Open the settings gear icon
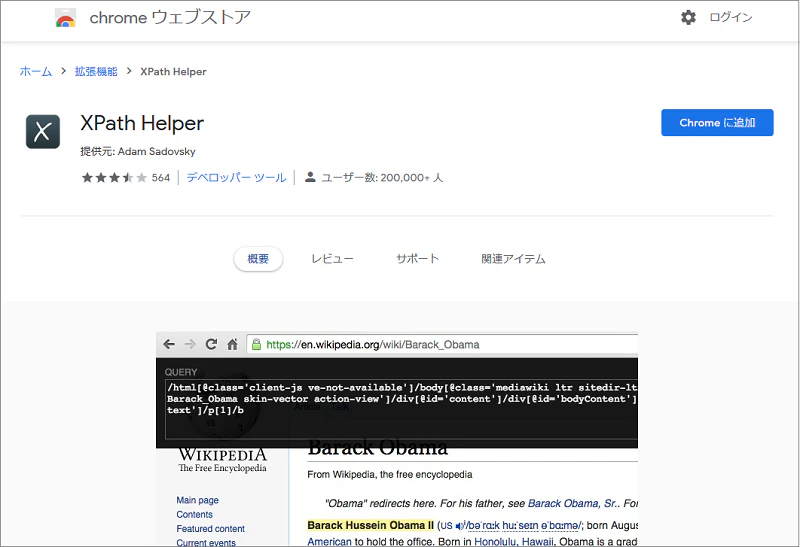The width and height of the screenshot is (800, 547). tap(688, 17)
